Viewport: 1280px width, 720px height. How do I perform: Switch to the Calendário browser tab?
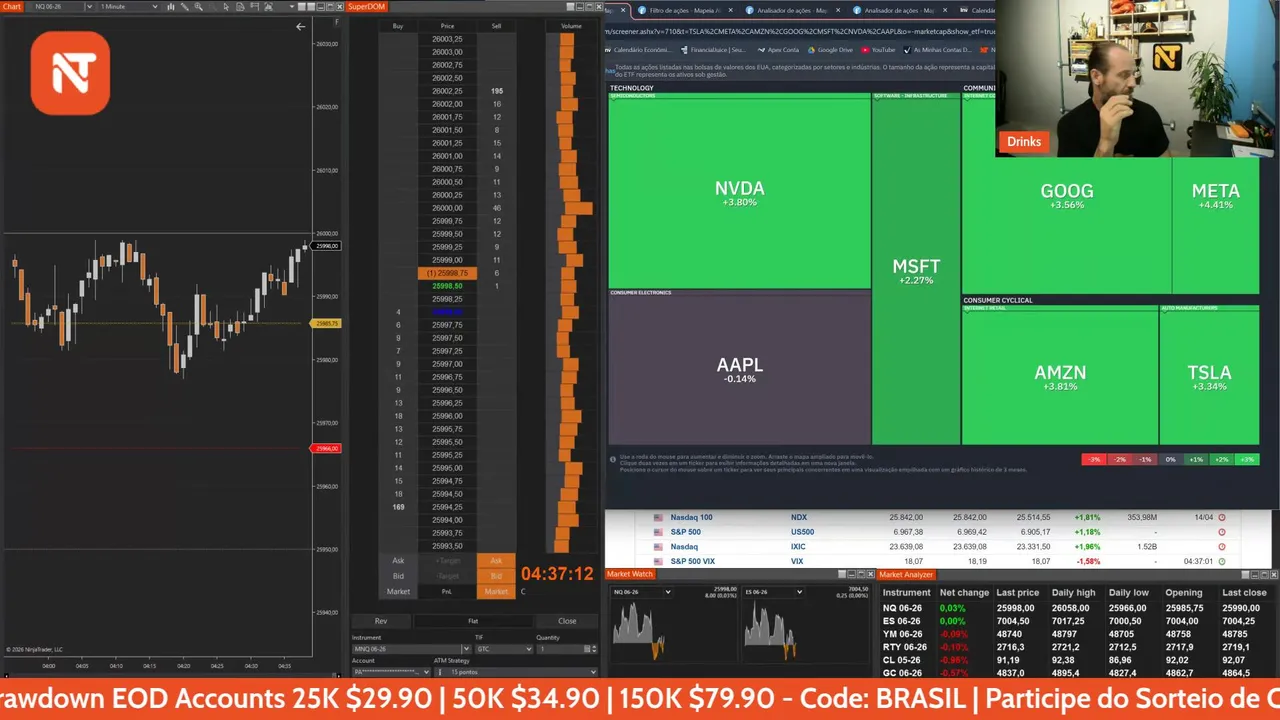tap(977, 10)
